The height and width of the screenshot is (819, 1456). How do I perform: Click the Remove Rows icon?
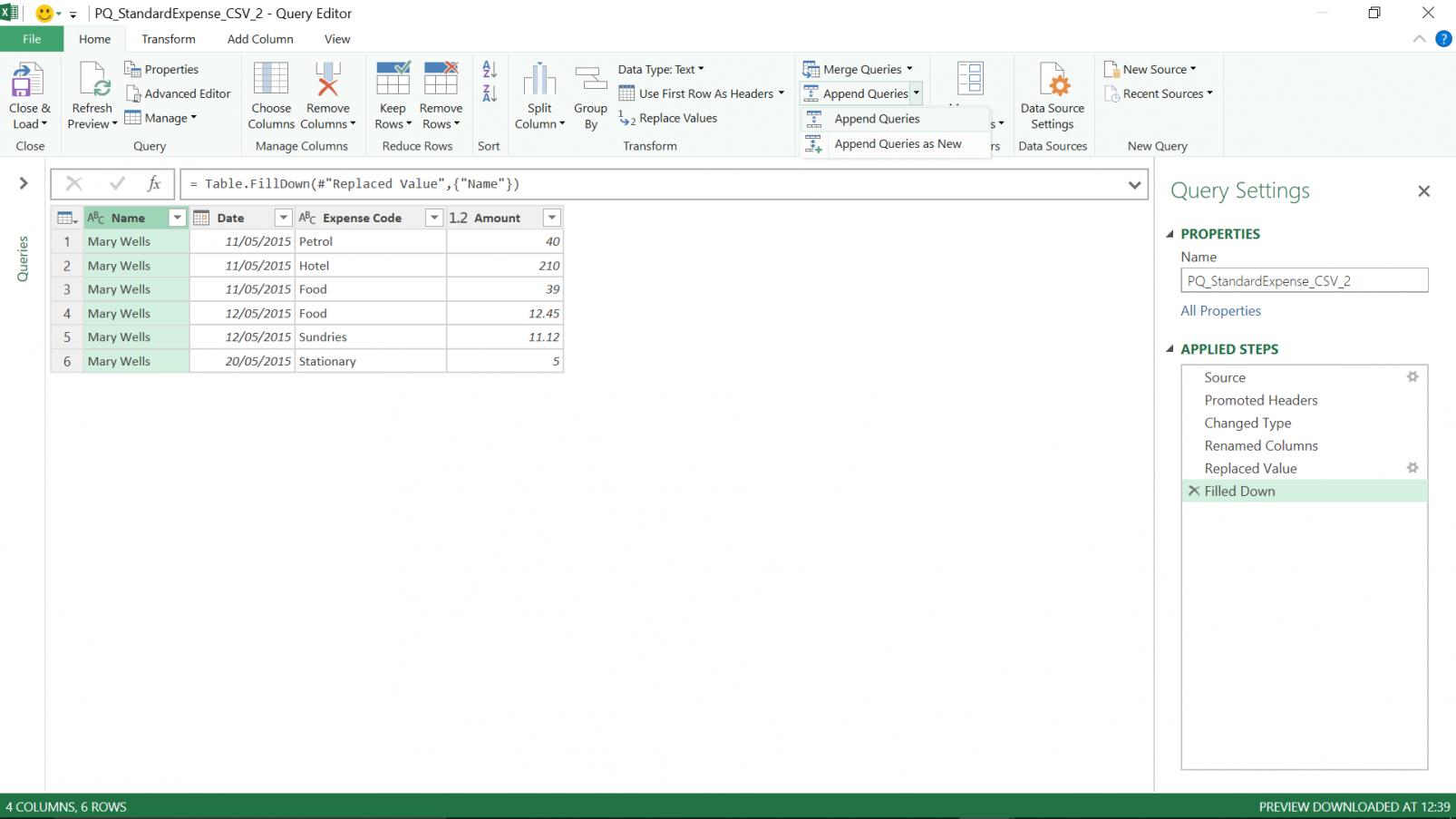(441, 79)
